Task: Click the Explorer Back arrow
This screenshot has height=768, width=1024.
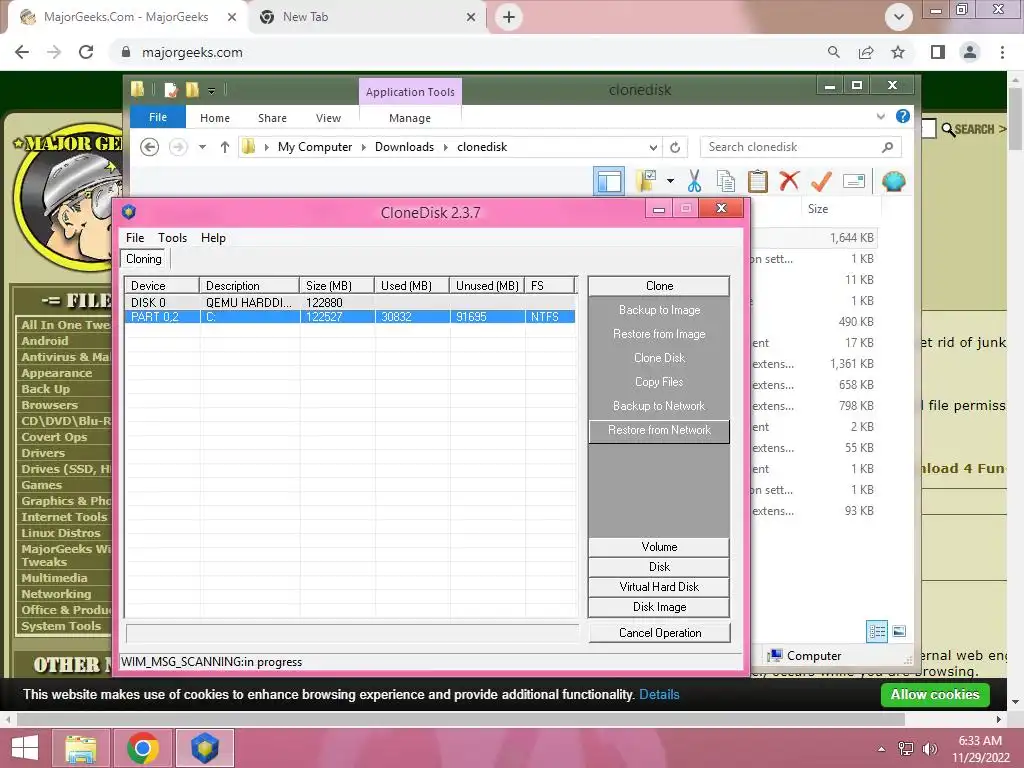Action: click(150, 147)
